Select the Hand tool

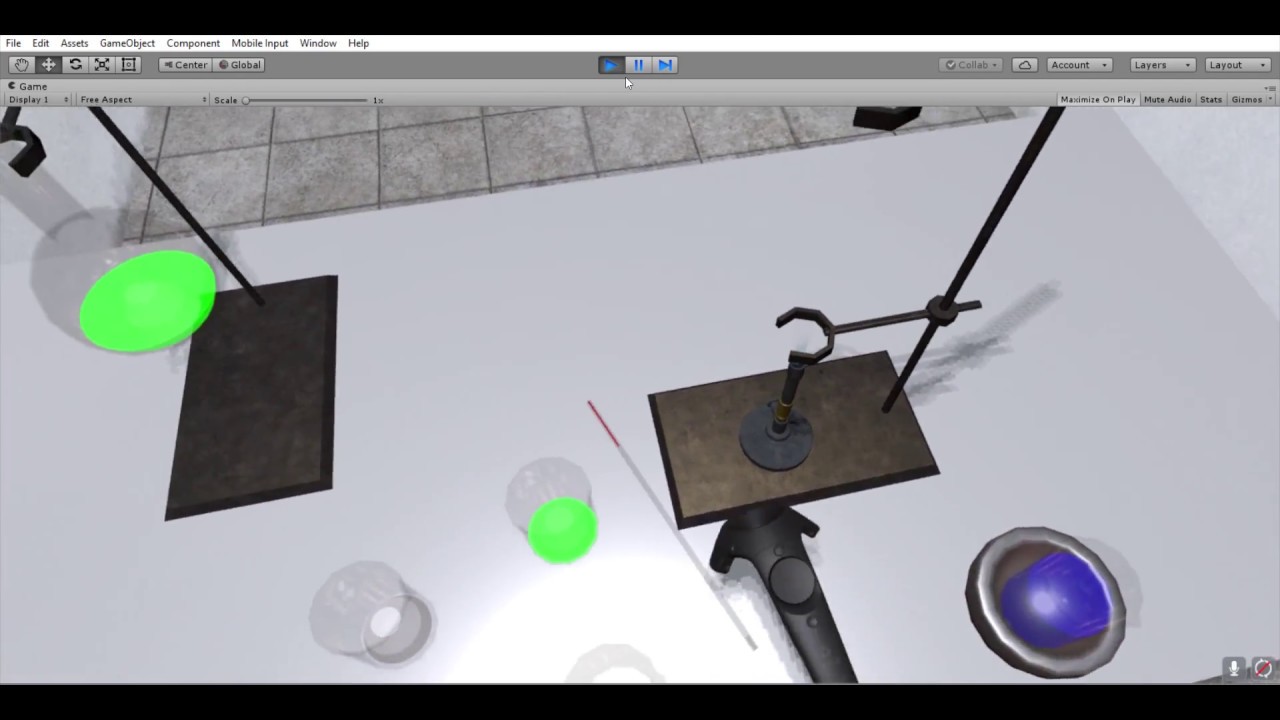[x=21, y=65]
